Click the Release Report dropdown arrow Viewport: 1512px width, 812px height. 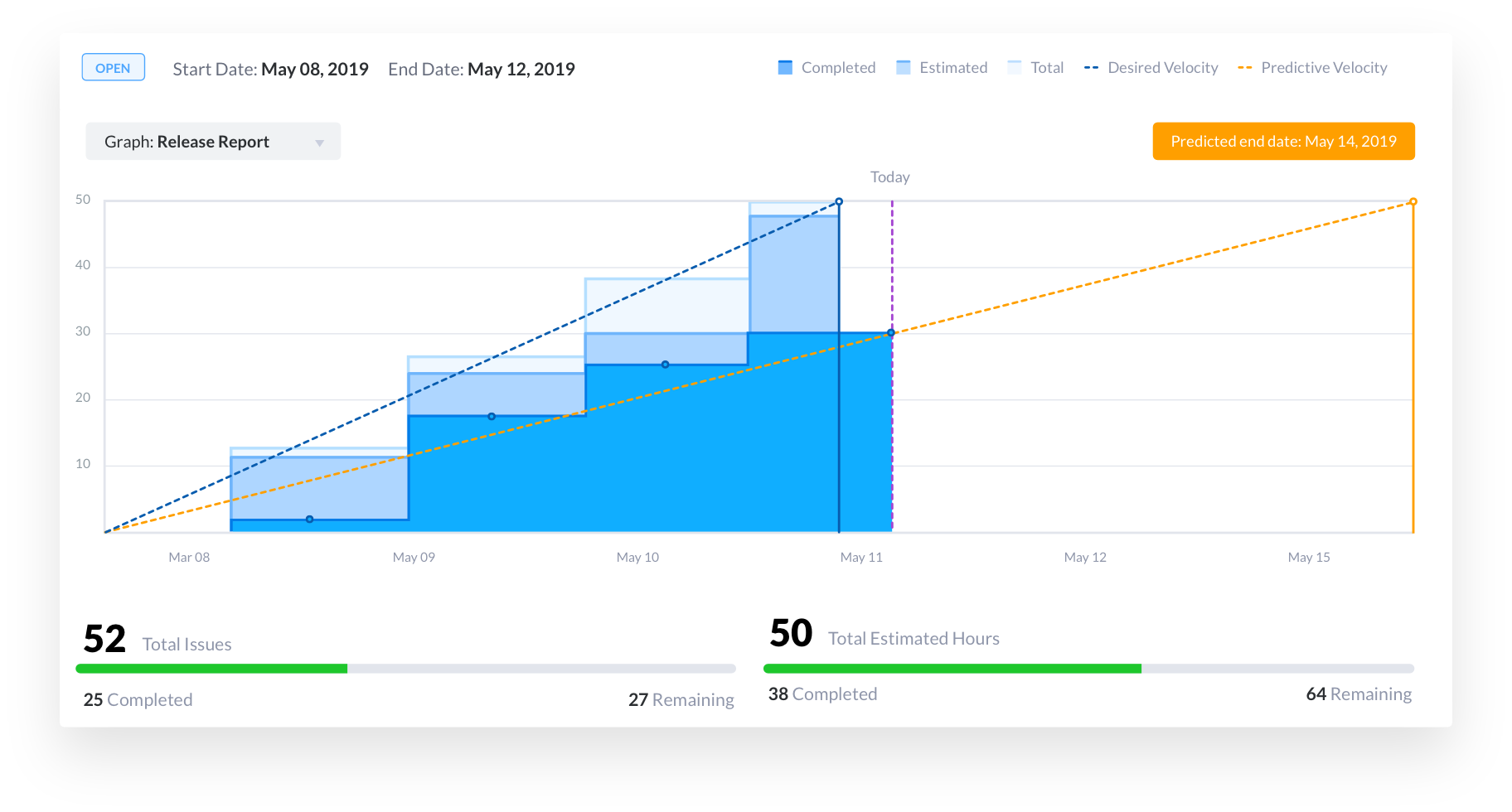pos(319,143)
